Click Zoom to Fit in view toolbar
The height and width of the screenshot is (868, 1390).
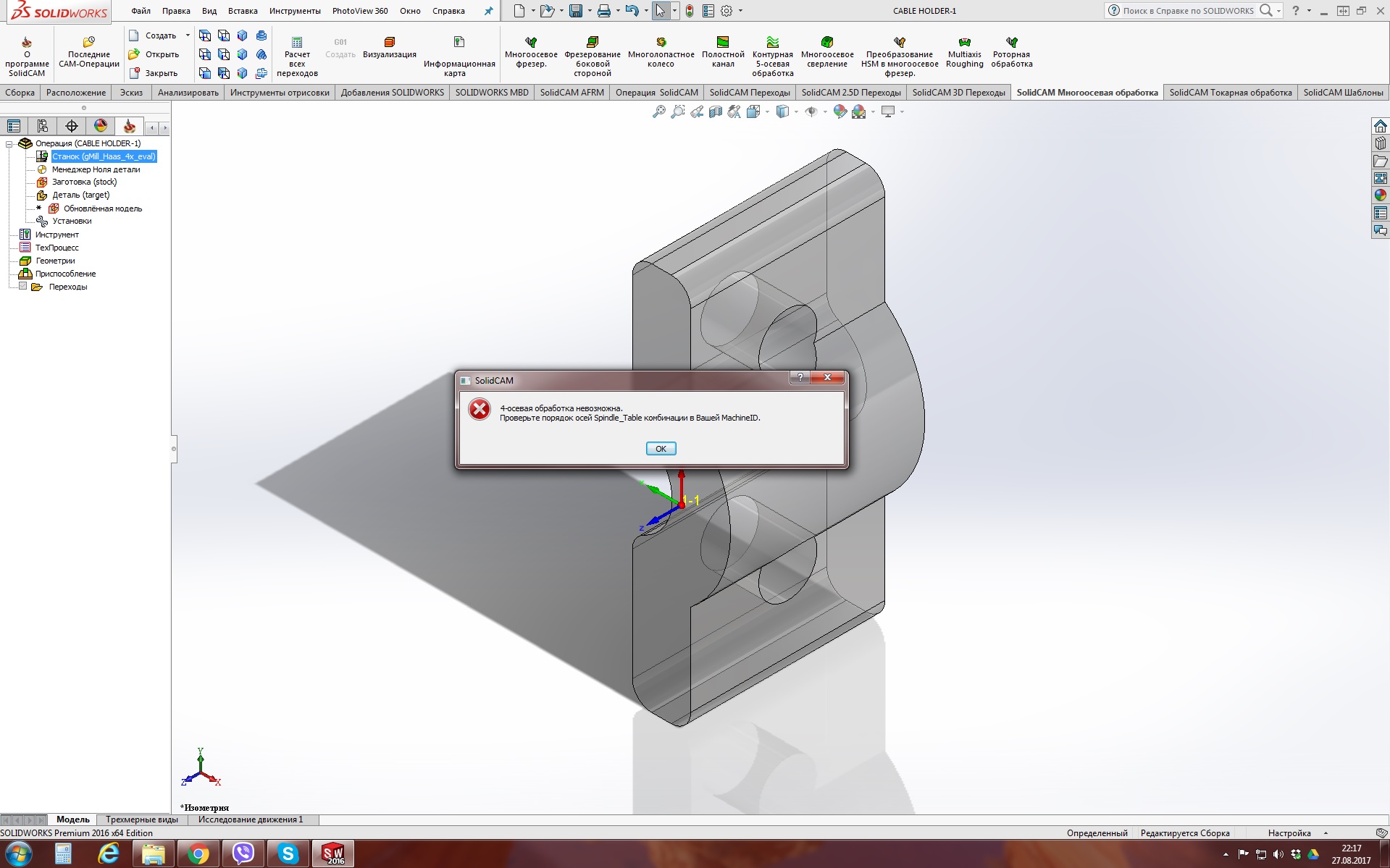click(x=658, y=111)
